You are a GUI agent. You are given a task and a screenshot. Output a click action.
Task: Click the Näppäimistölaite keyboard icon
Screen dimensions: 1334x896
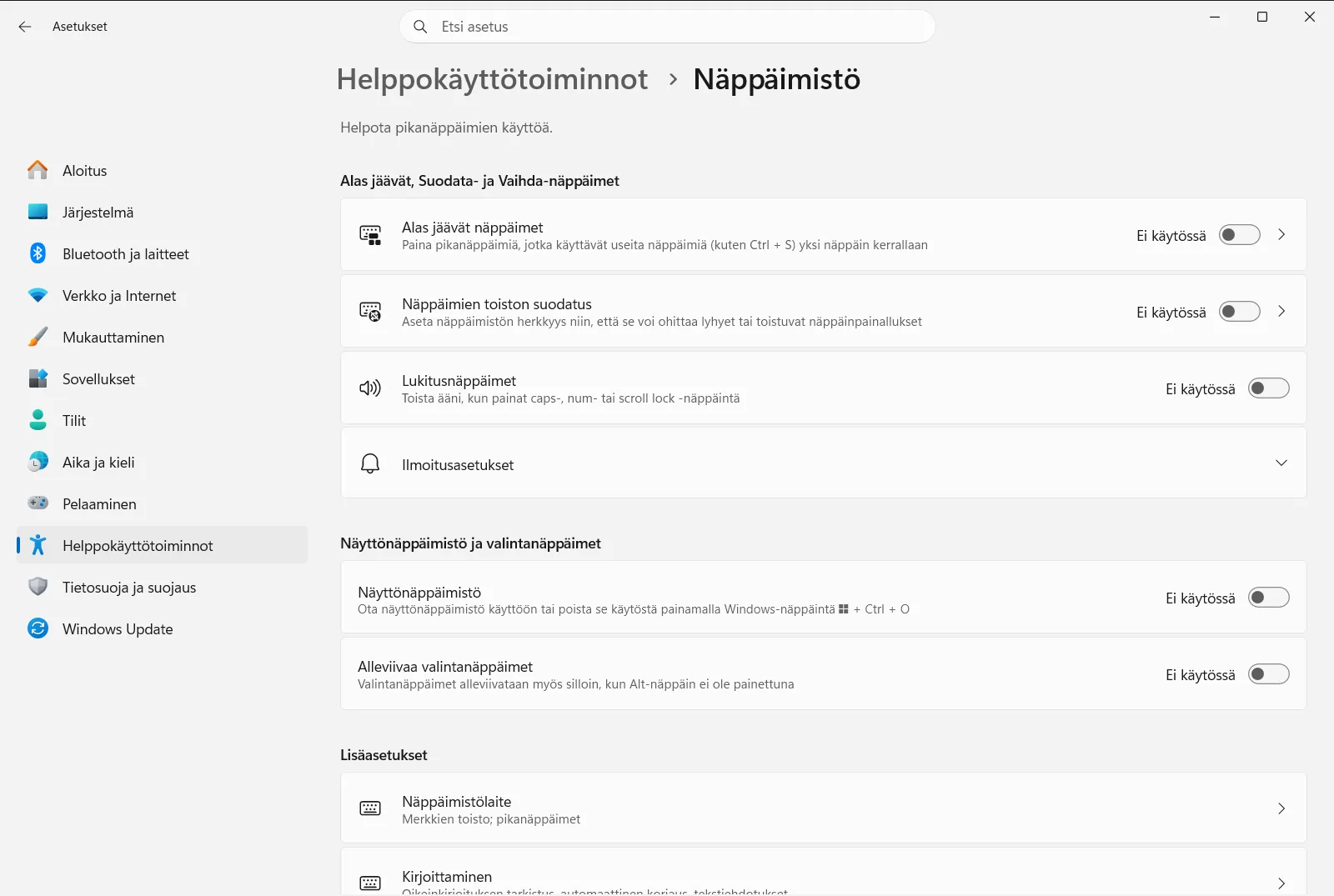(x=370, y=808)
